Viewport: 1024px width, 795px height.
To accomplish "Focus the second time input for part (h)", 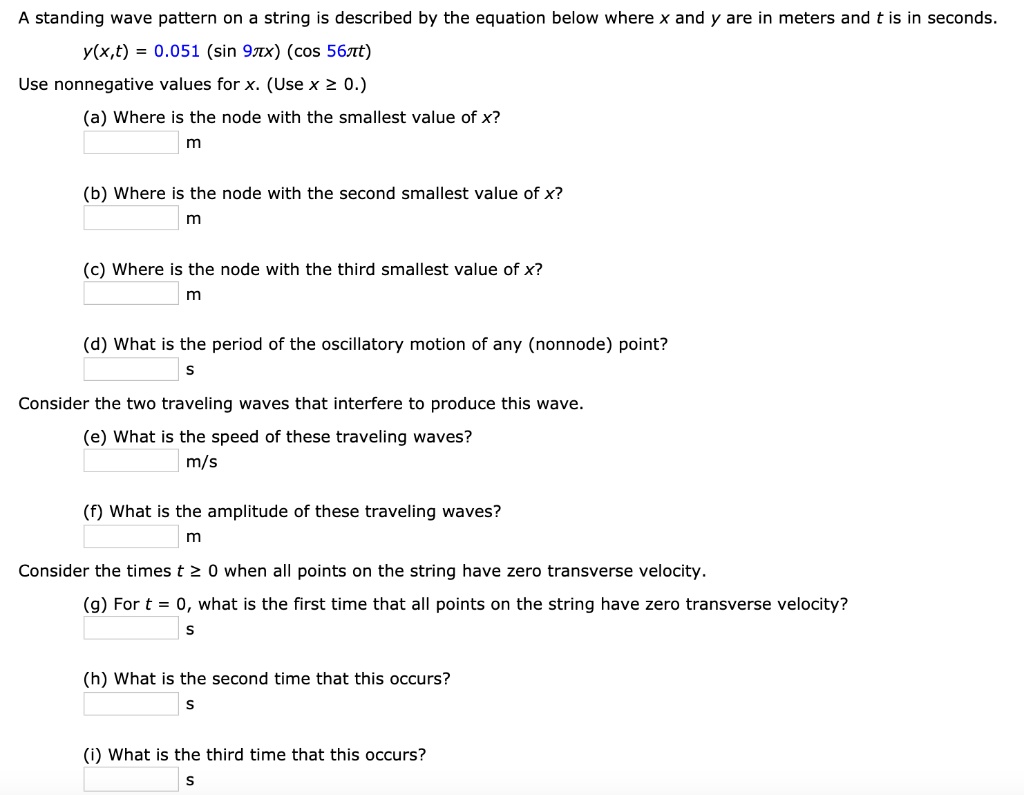I will [x=131, y=704].
